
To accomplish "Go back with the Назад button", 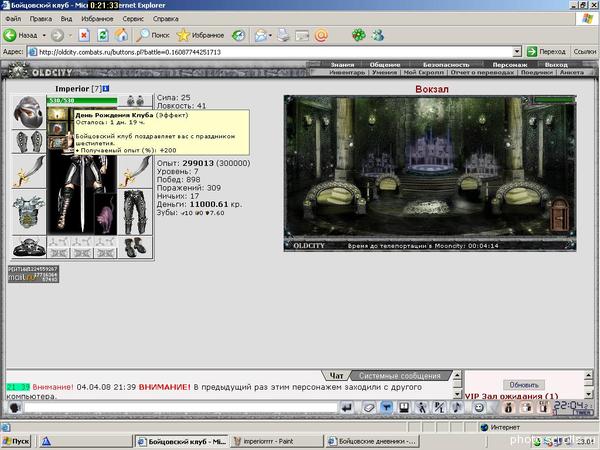I will pyautogui.click(x=21, y=36).
